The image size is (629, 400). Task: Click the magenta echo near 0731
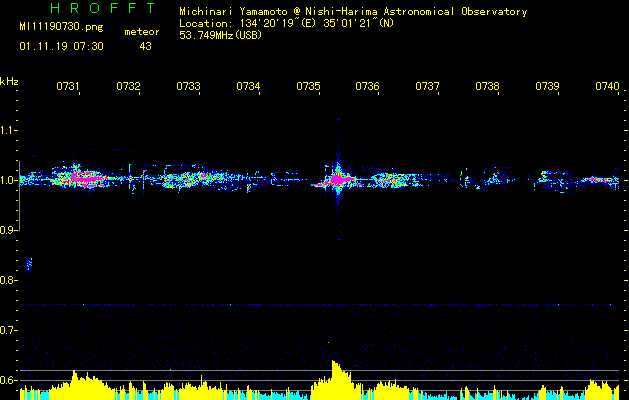pyautogui.click(x=86, y=178)
